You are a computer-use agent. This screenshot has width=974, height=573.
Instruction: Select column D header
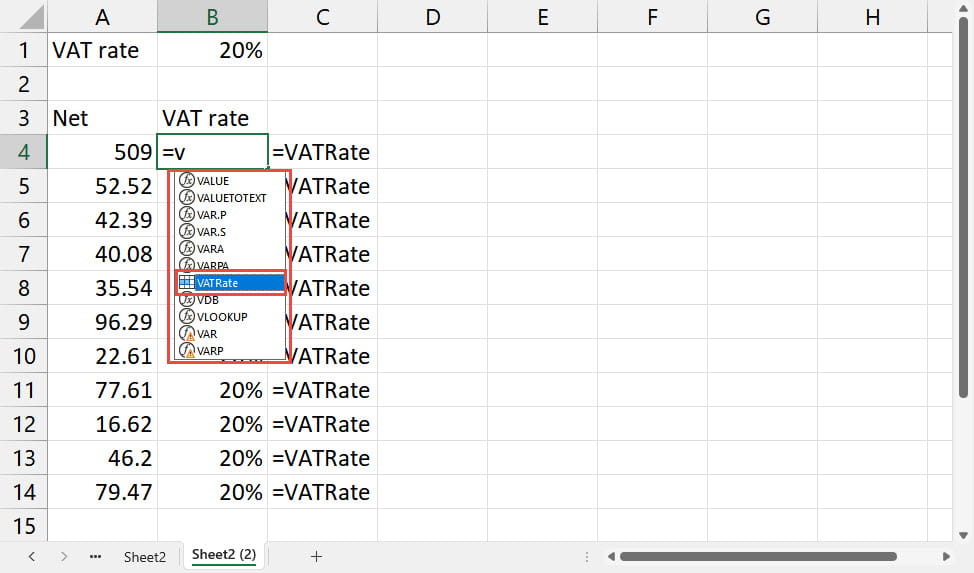tap(432, 17)
